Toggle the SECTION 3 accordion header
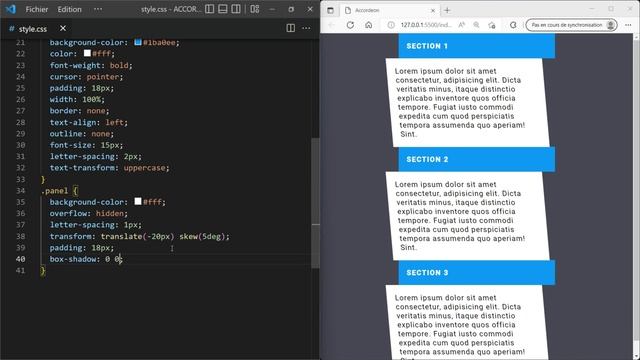Screen dimensions: 640x360 [476, 273]
